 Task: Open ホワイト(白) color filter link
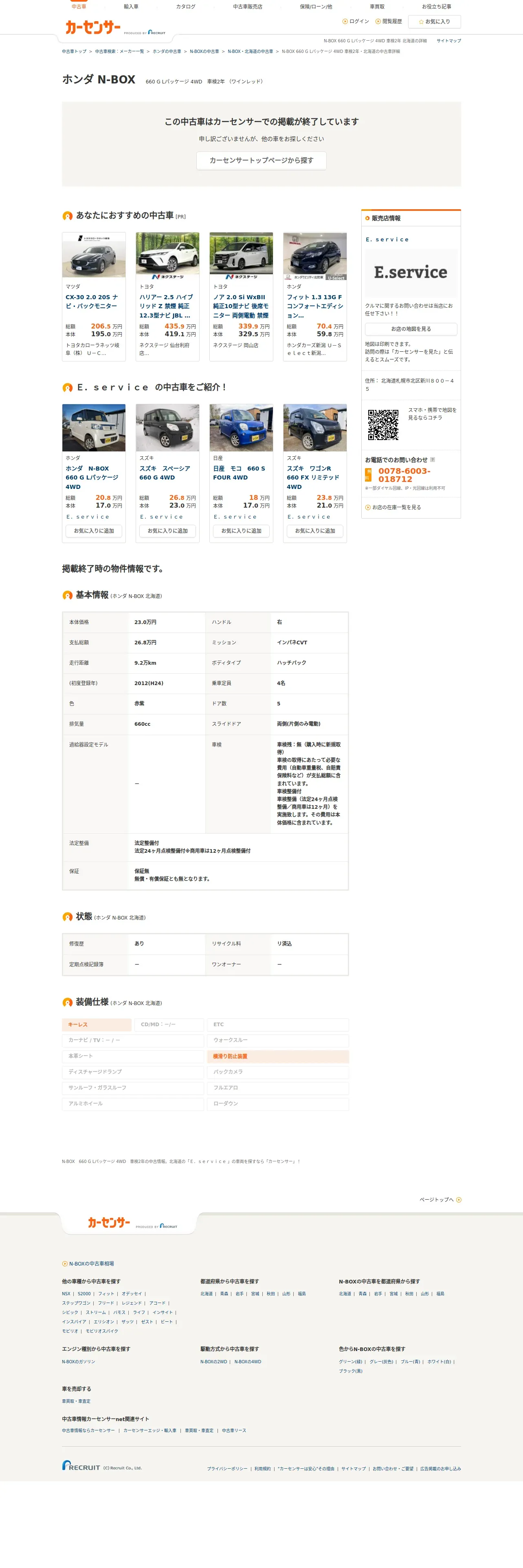439,1362
